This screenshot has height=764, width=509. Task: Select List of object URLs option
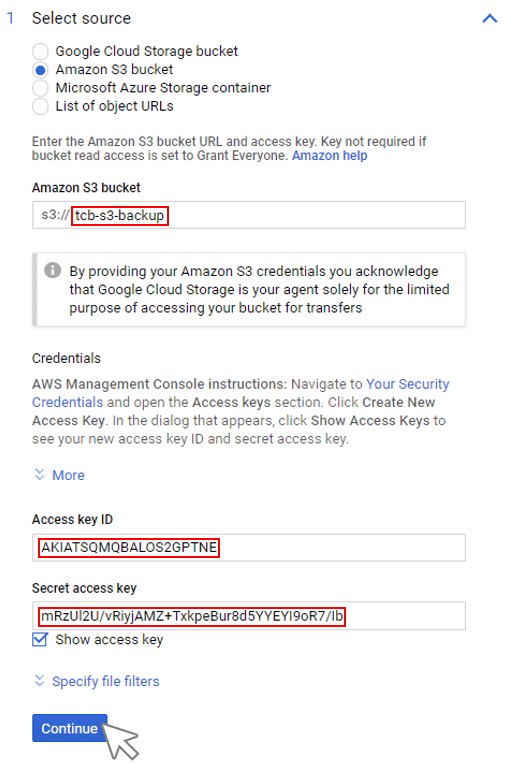pos(40,106)
